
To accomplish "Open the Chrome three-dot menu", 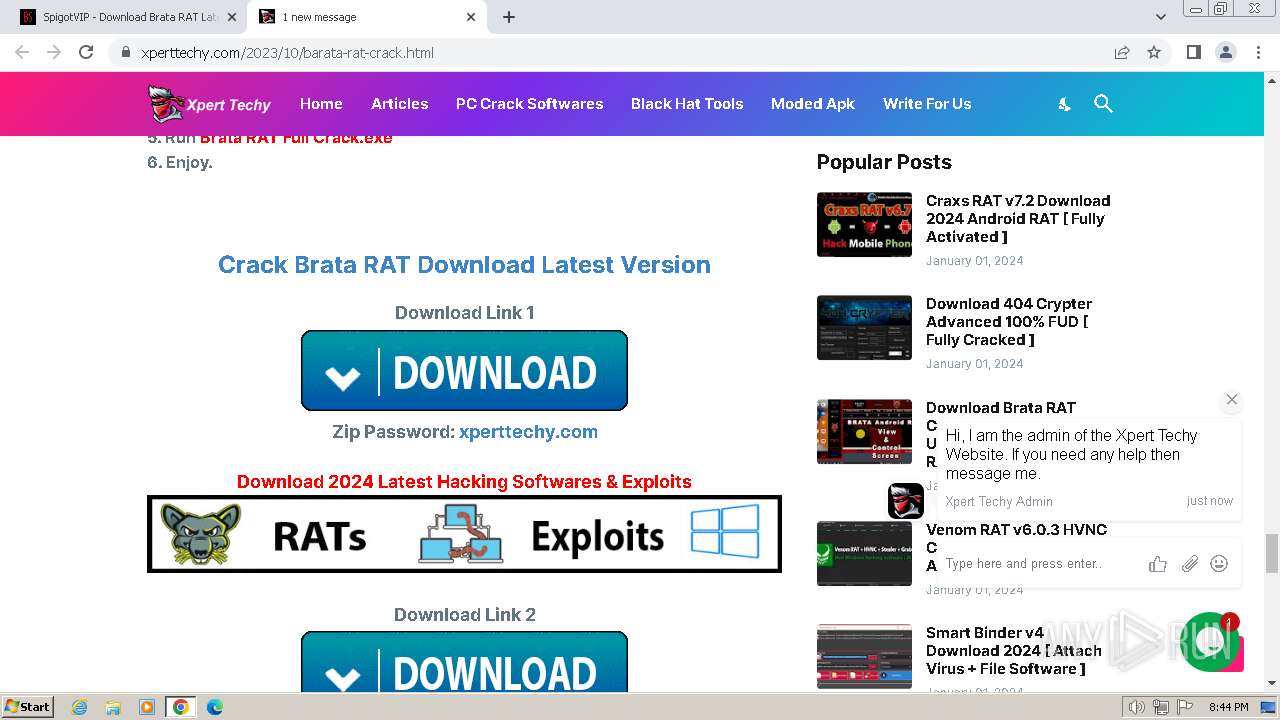I will click(x=1258, y=52).
